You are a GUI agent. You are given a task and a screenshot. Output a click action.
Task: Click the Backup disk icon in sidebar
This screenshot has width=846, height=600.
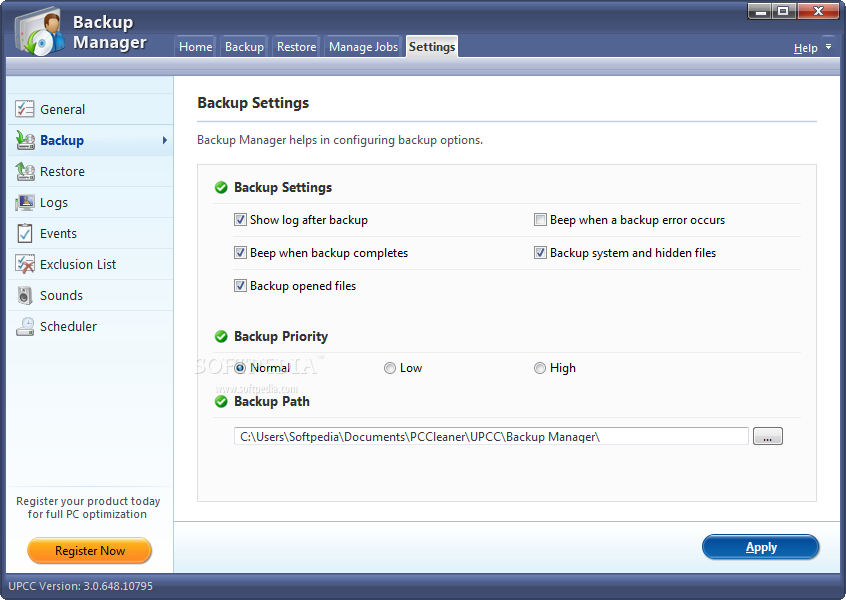pos(25,140)
